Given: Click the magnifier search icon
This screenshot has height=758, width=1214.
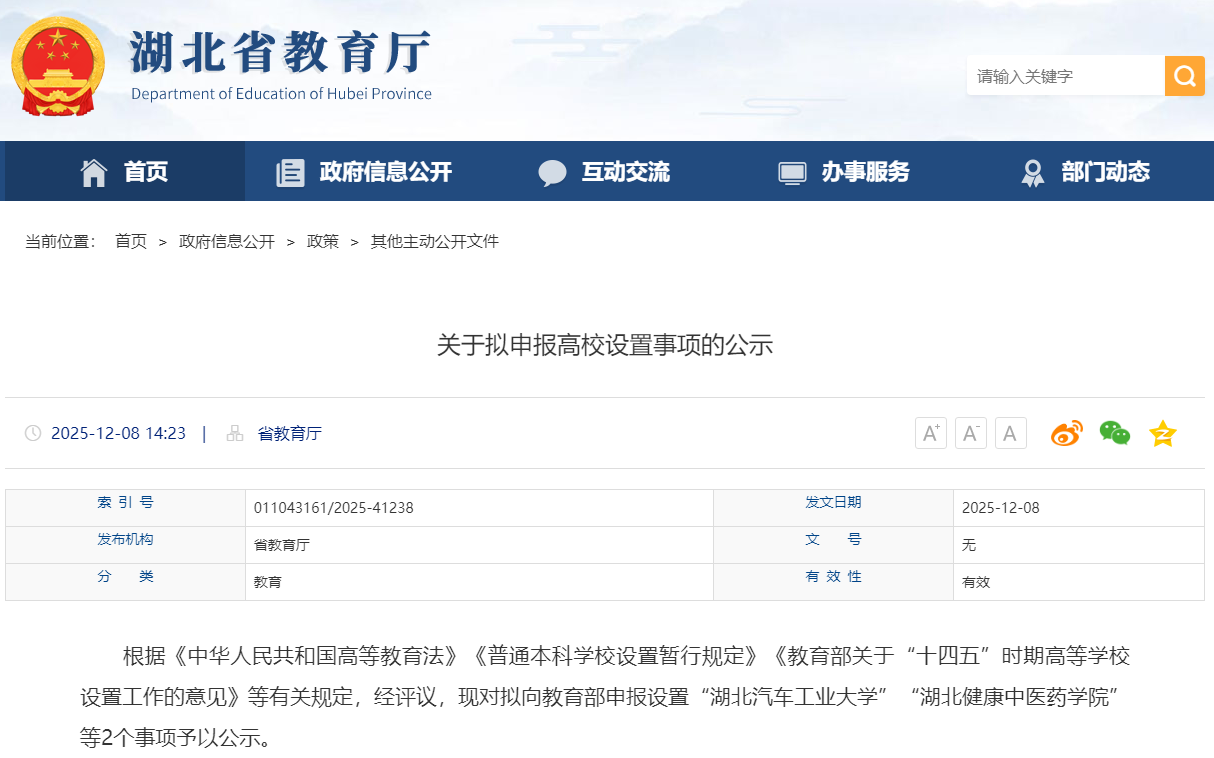Looking at the screenshot, I should tap(1185, 75).
